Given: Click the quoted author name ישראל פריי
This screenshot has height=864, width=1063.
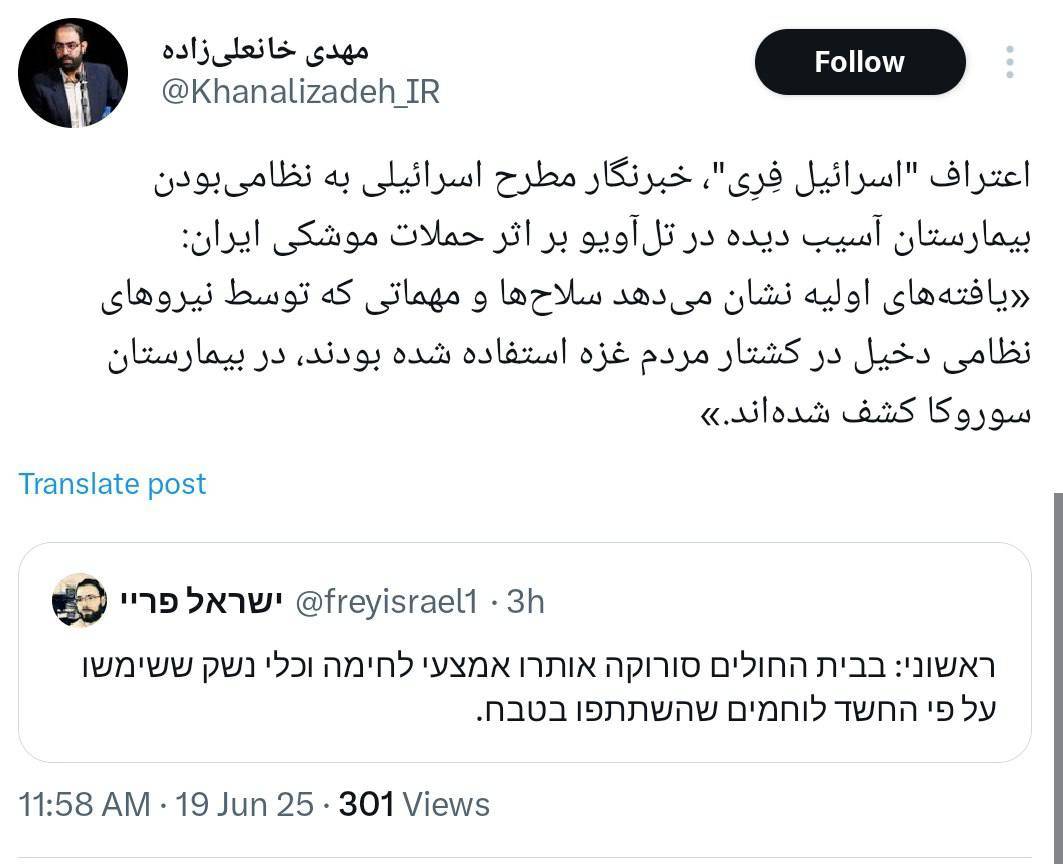Looking at the screenshot, I should click(x=202, y=600).
